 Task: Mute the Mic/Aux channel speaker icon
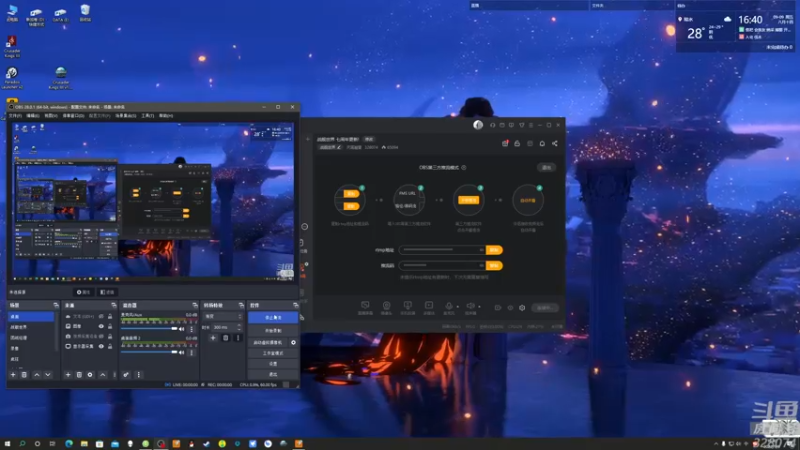[x=182, y=329]
